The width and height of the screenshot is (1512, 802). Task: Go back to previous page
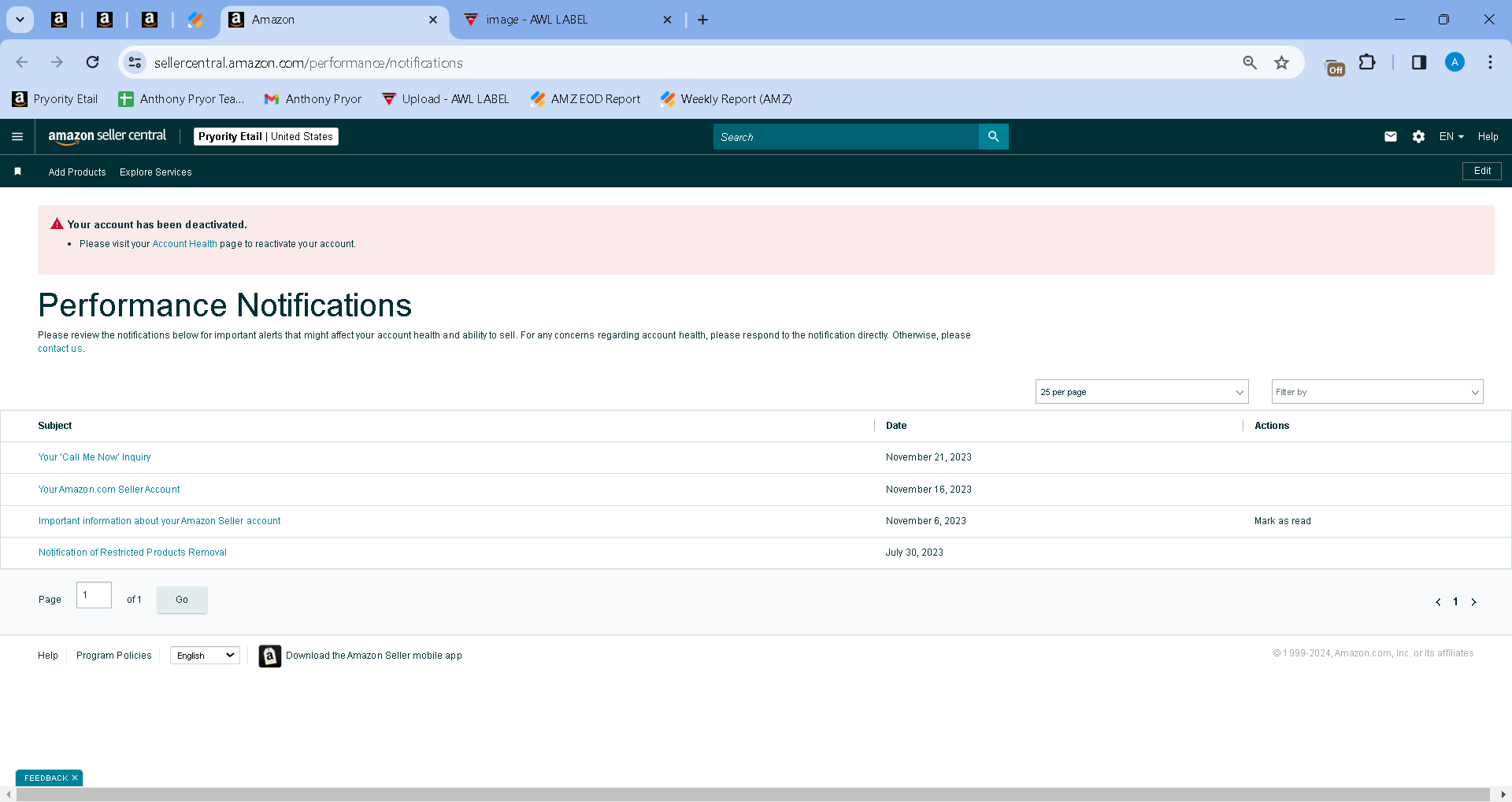coord(22,62)
